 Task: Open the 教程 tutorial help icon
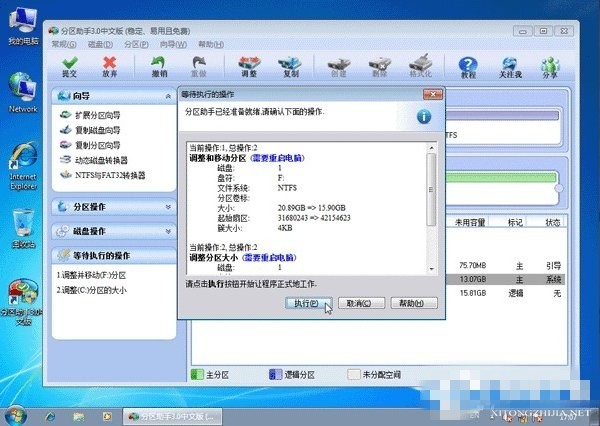click(468, 67)
